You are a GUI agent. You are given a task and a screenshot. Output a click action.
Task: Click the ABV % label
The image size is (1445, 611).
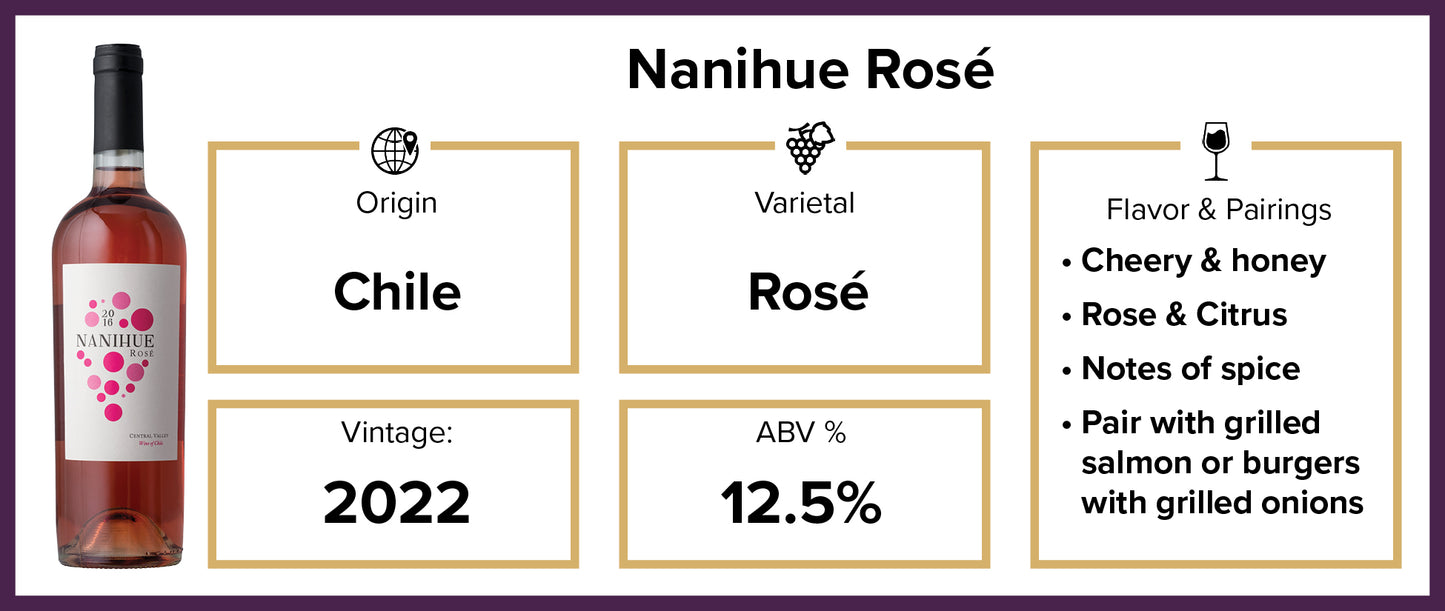pos(804,432)
